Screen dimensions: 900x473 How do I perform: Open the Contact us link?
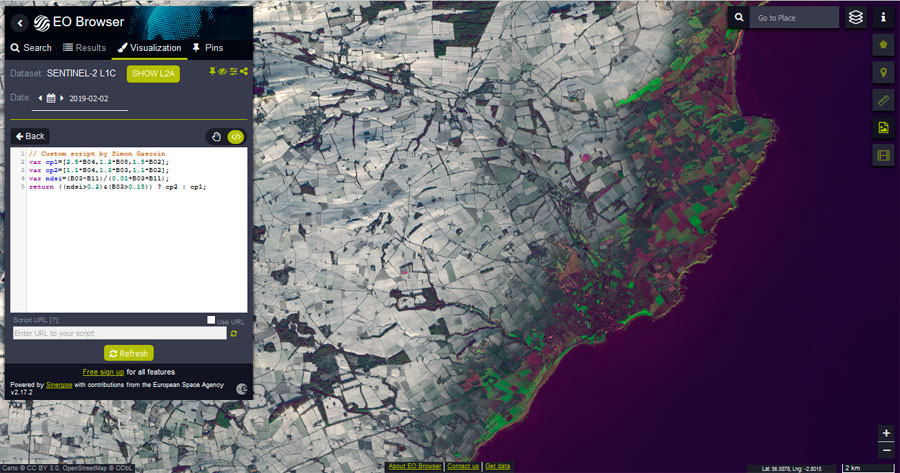click(463, 466)
